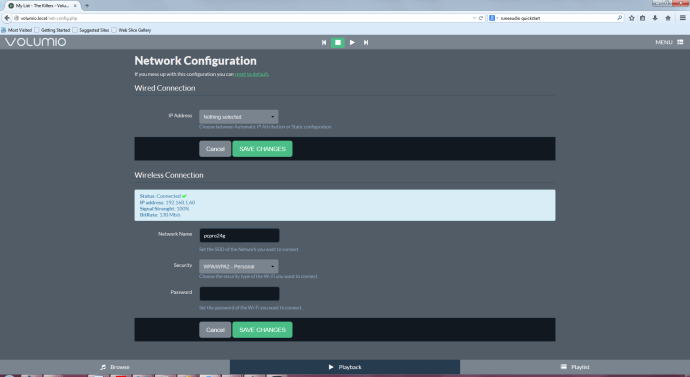This screenshot has height=377, width=690.
Task: Open the browser hamburger menu
Action: click(683, 18)
